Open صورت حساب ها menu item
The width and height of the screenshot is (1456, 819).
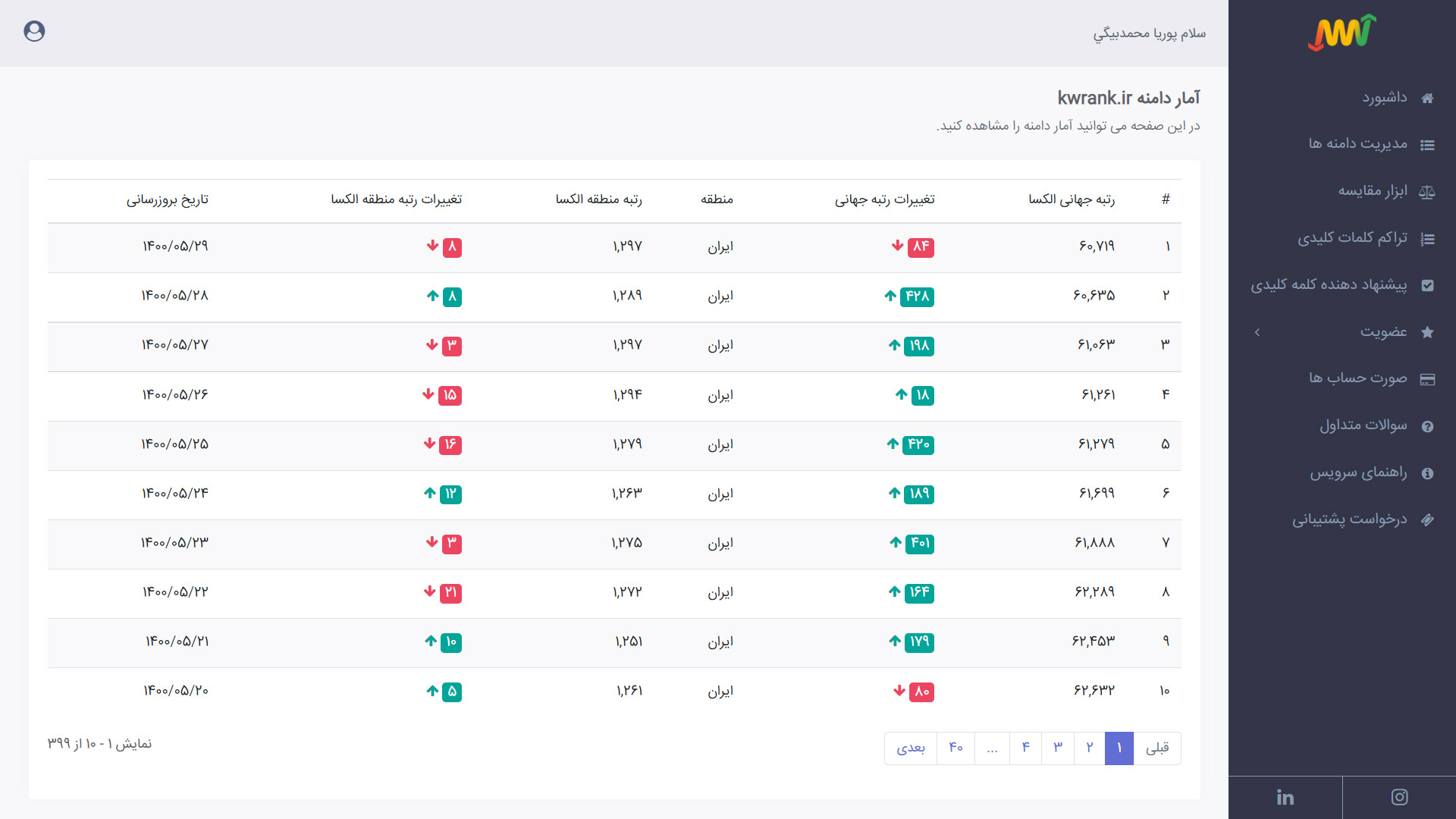[x=1357, y=378]
